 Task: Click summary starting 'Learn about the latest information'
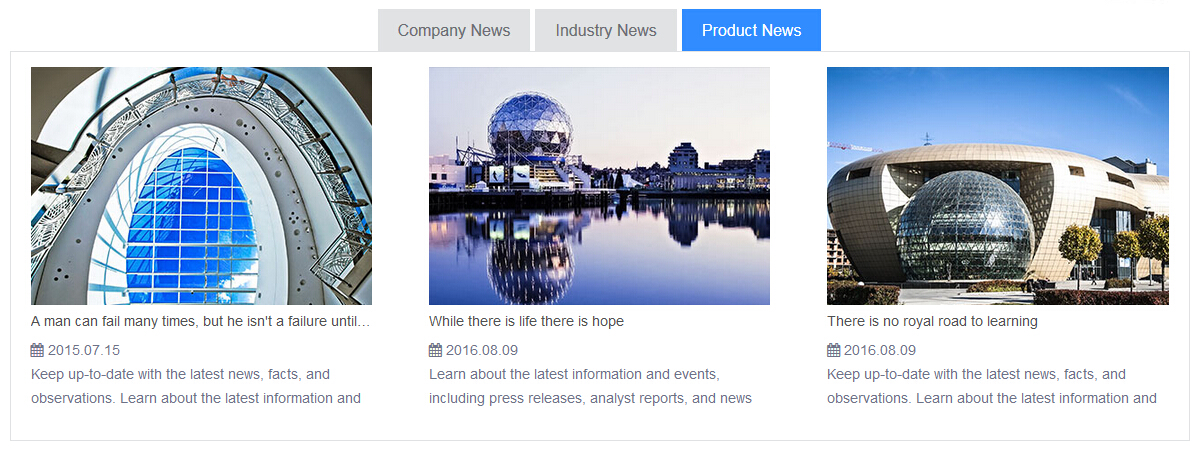(590, 386)
